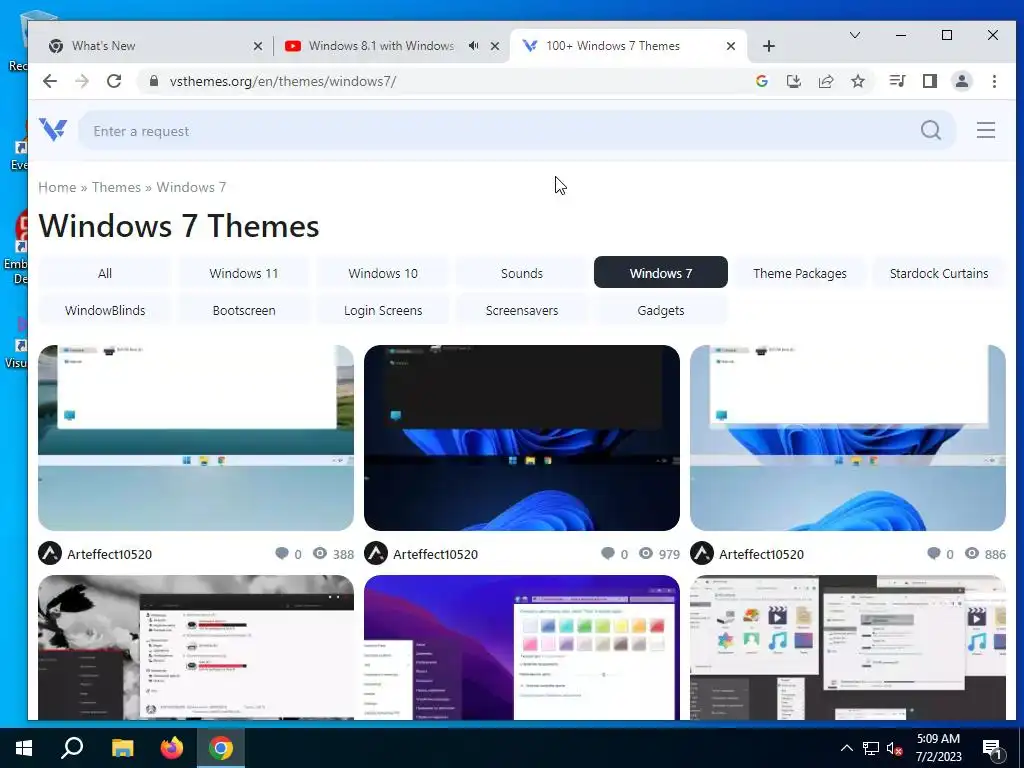Viewport: 1024px width, 768px height.
Task: Select the Windows 7 category
Action: click(x=661, y=273)
